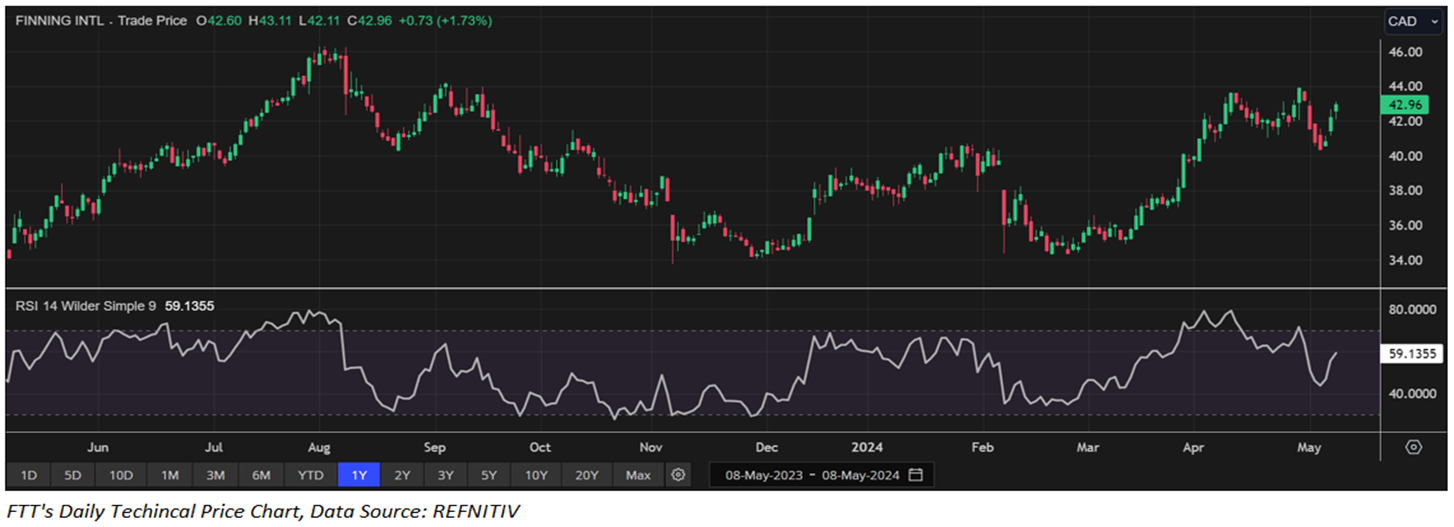The height and width of the screenshot is (527, 1454).
Task: Switch to the 2Y time range
Action: tap(402, 474)
